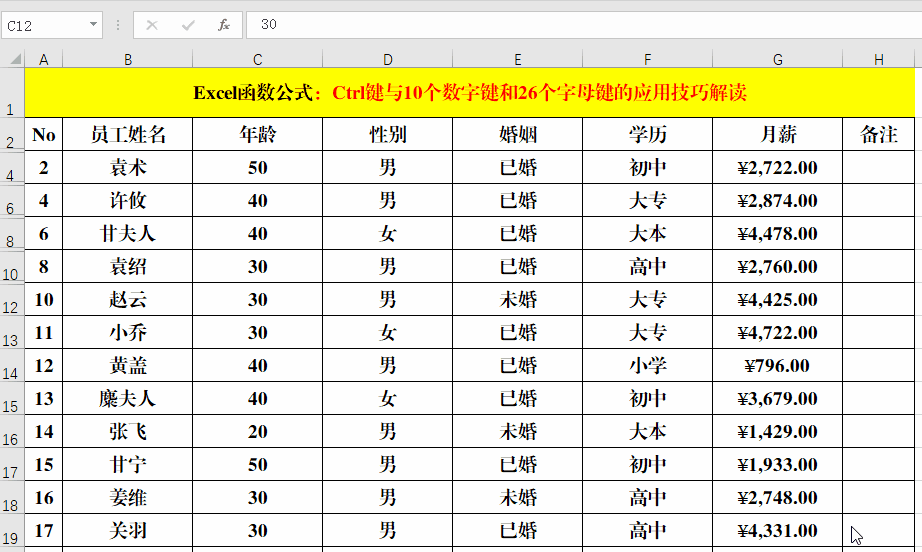The image size is (922, 552).
Task: Click the 年龄 header cell
Action: click(258, 134)
